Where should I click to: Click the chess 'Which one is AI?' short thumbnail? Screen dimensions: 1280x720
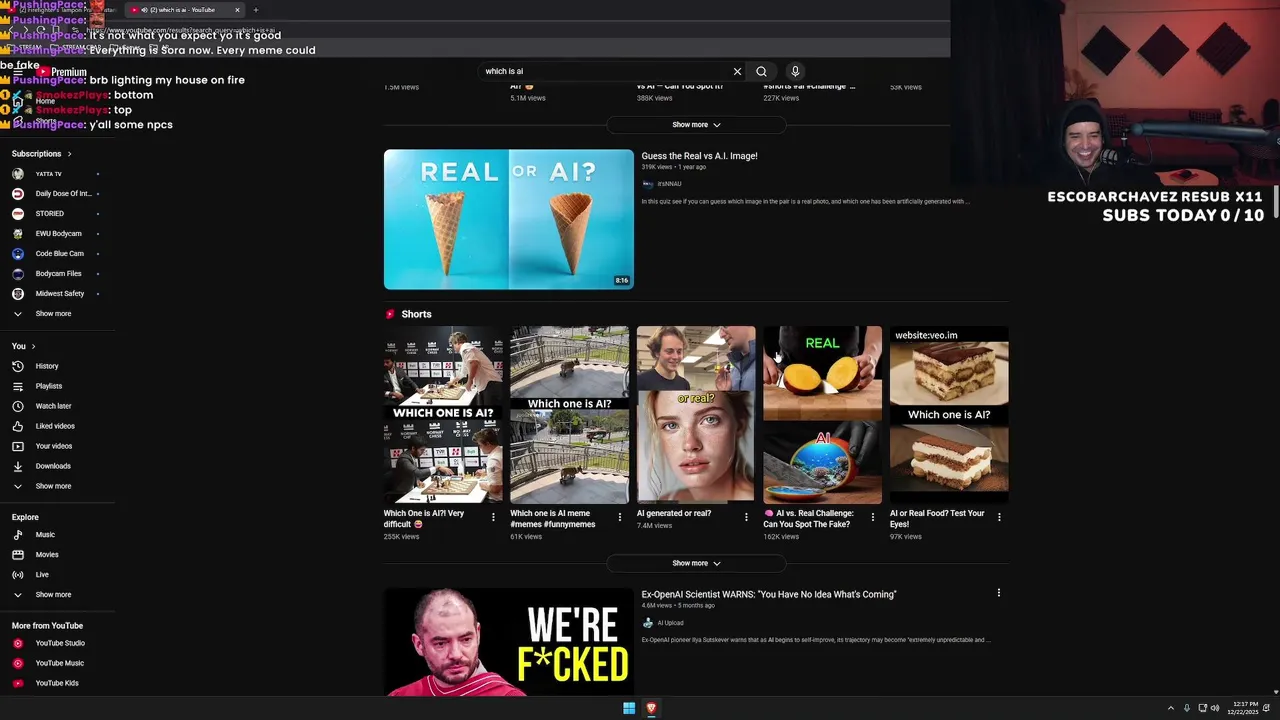pyautogui.click(x=443, y=415)
